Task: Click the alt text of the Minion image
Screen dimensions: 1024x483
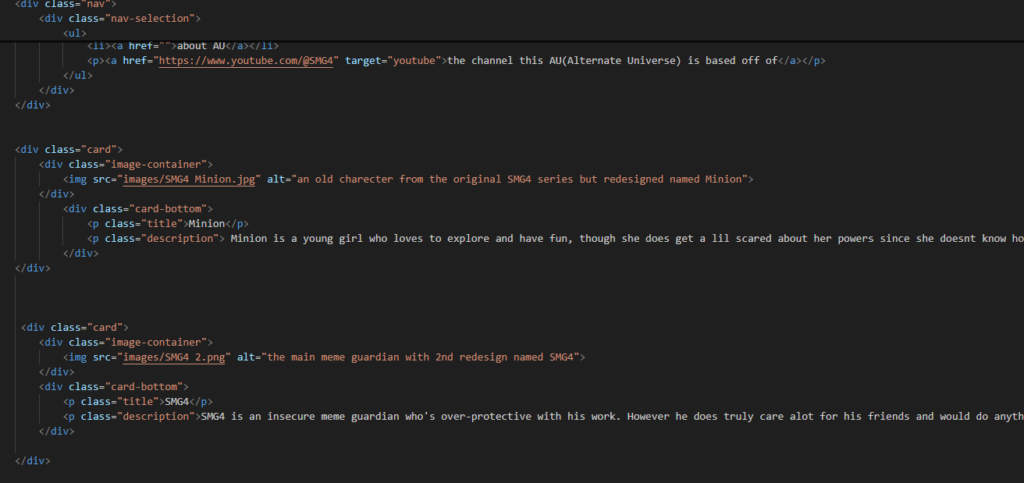Action: (x=520, y=179)
